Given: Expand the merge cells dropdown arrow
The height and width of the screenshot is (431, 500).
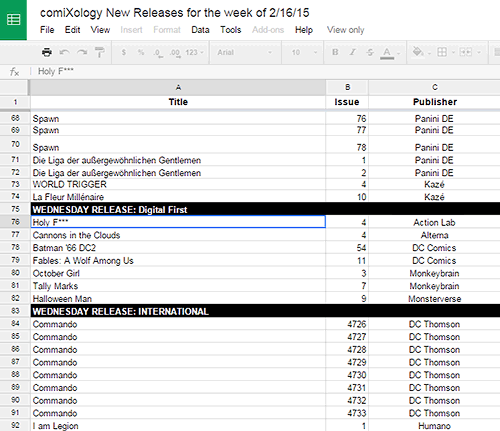Looking at the screenshot, I should click(x=479, y=53).
